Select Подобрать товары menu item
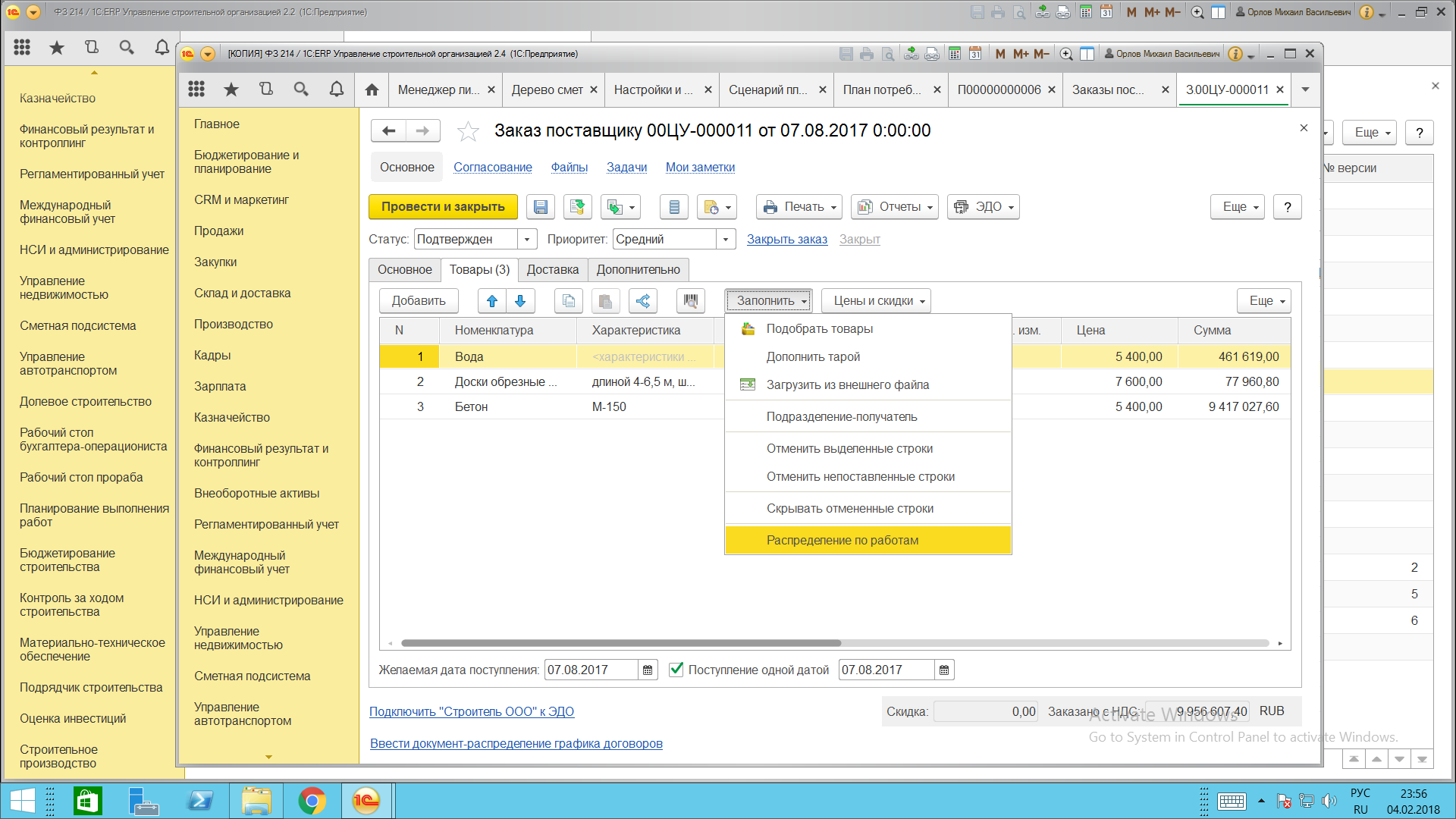1456x819 pixels. pos(868,328)
